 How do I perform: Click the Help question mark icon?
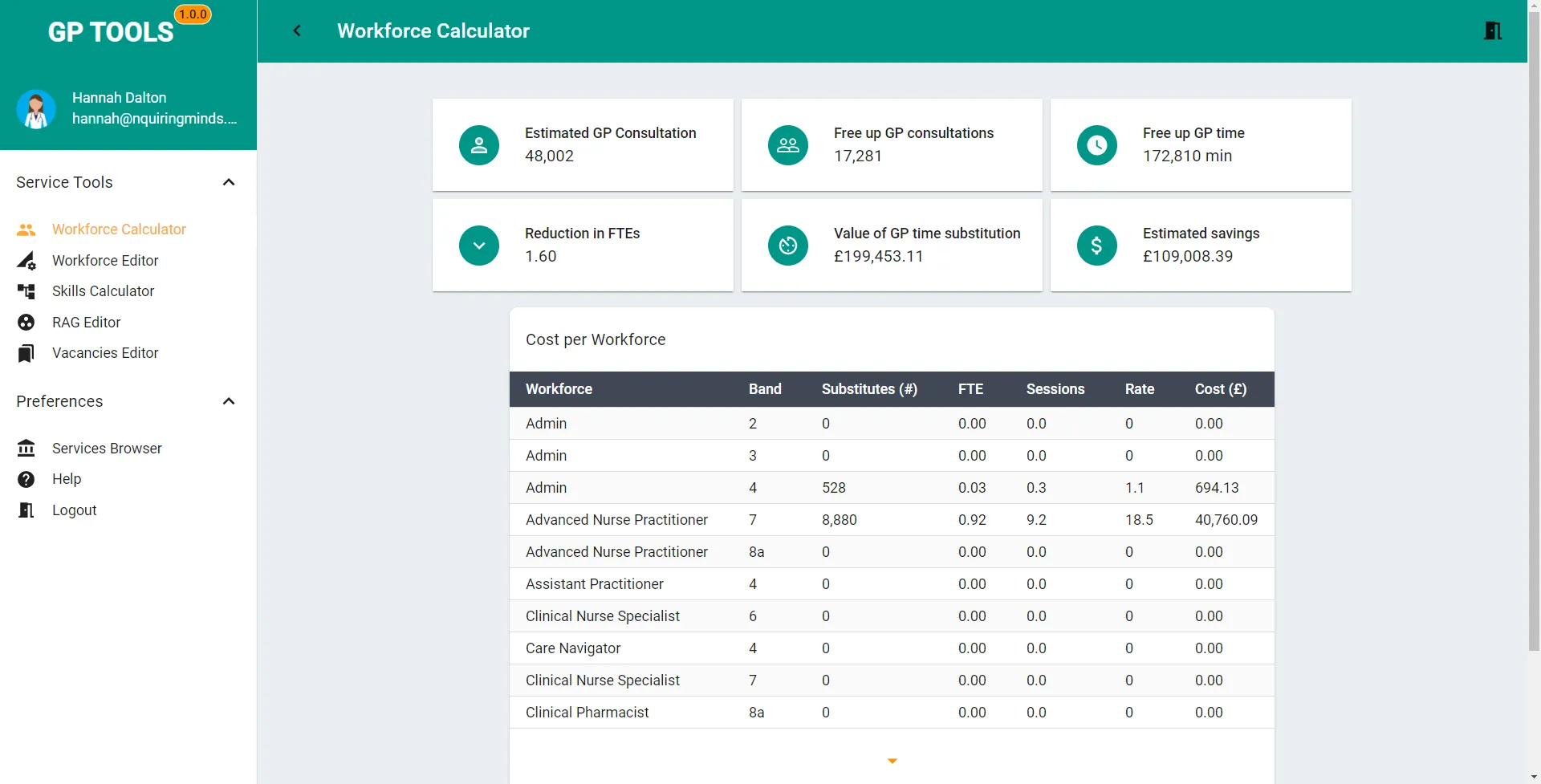click(x=26, y=479)
